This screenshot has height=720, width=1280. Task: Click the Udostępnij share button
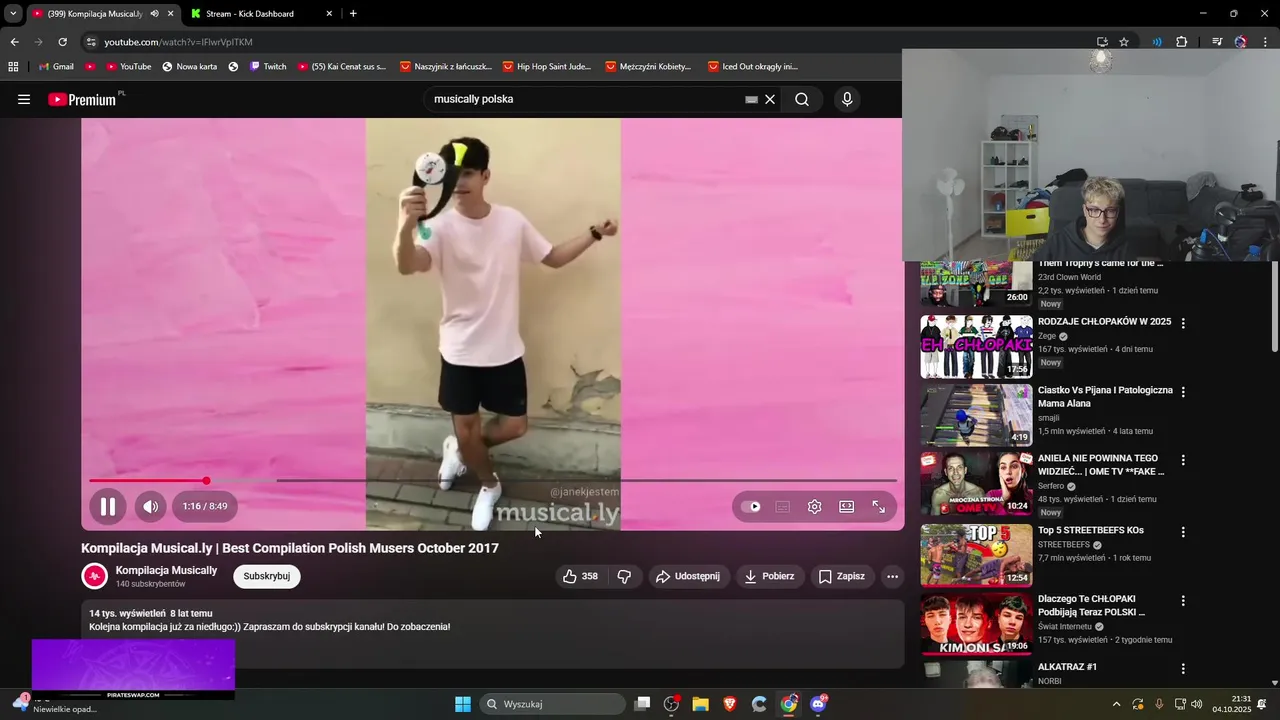tap(688, 576)
